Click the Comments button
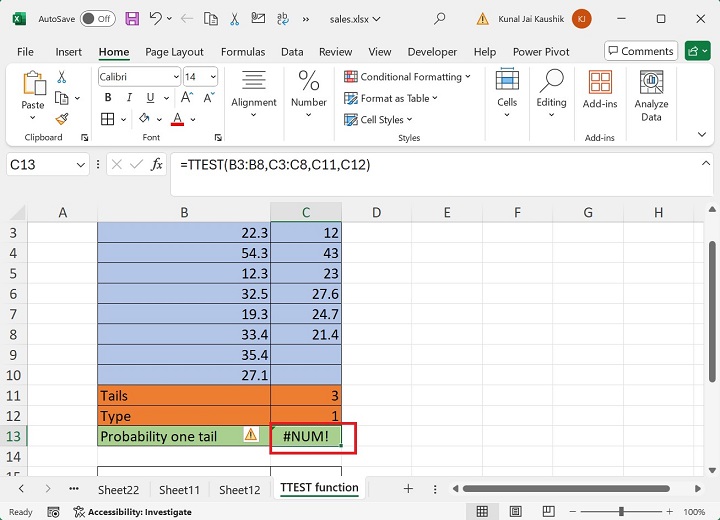720x520 pixels. click(x=639, y=51)
